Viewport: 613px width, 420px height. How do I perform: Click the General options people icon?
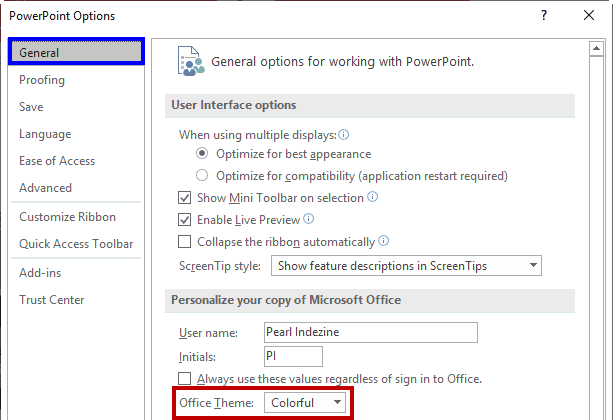pos(191,61)
